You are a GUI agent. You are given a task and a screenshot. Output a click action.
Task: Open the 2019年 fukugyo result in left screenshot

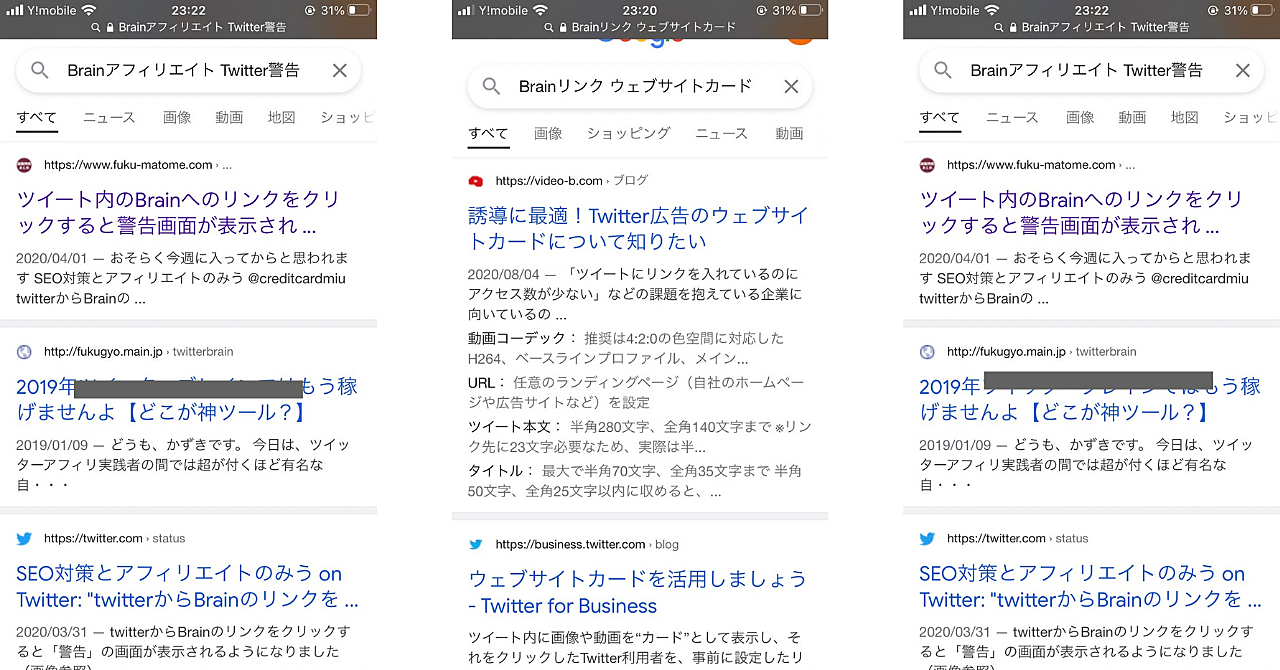click(x=187, y=399)
